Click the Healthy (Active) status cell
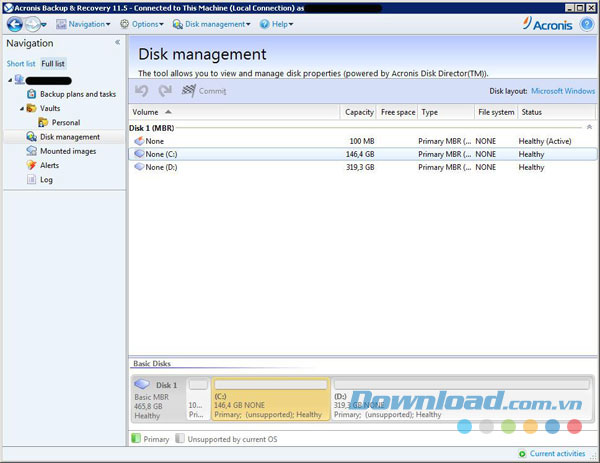This screenshot has width=600, height=463. (x=545, y=141)
